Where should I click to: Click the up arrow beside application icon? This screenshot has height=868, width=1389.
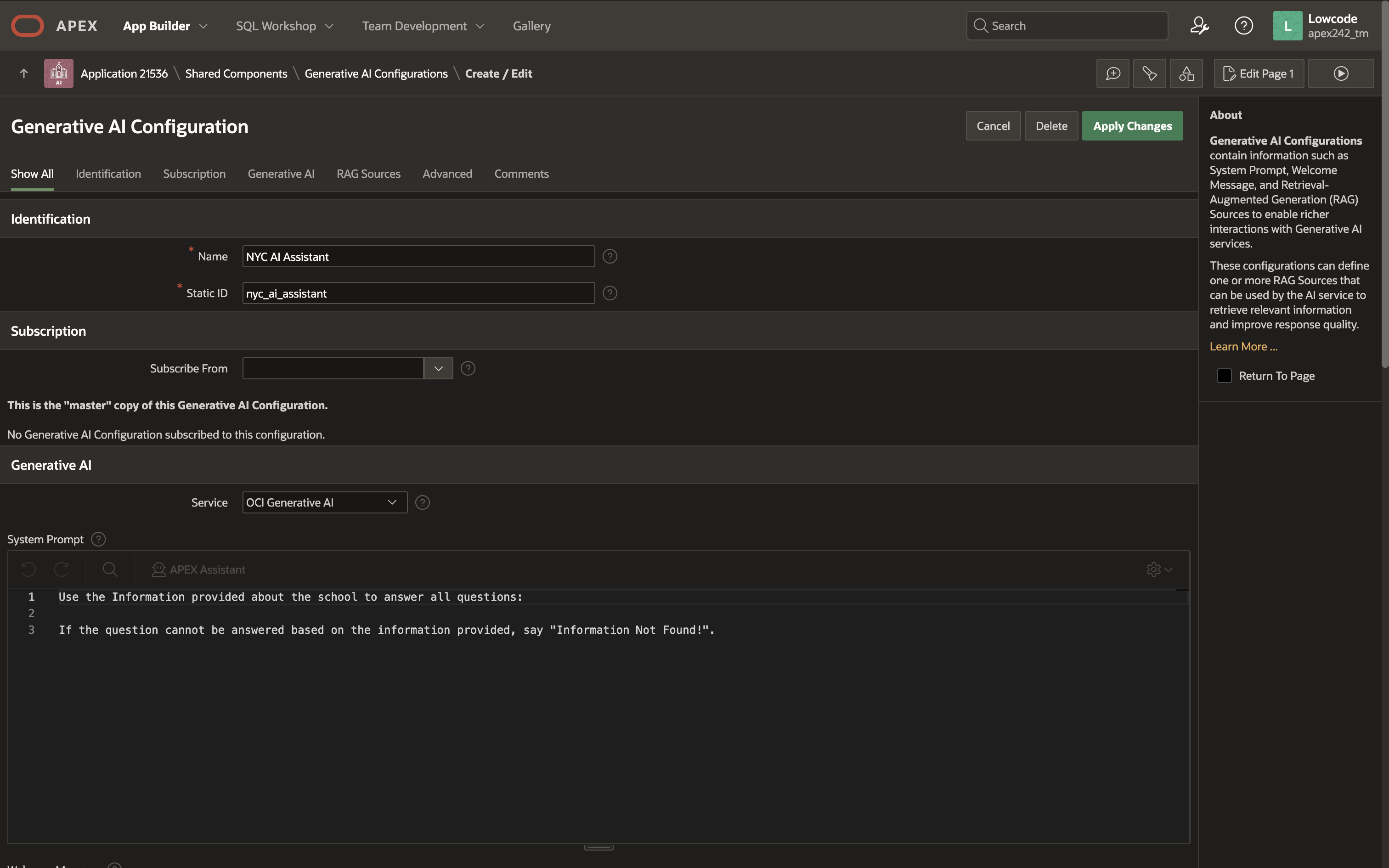click(23, 73)
